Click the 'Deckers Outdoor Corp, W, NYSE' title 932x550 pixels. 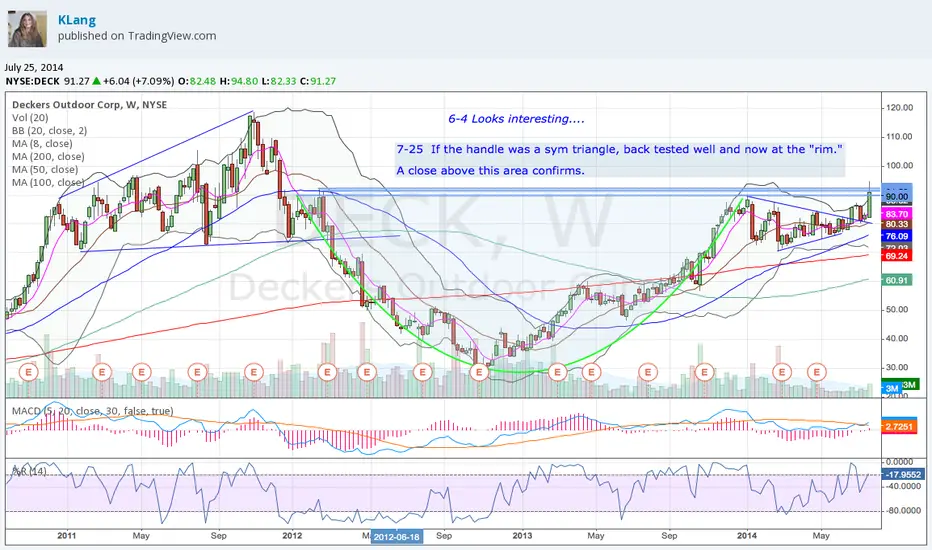90,105
